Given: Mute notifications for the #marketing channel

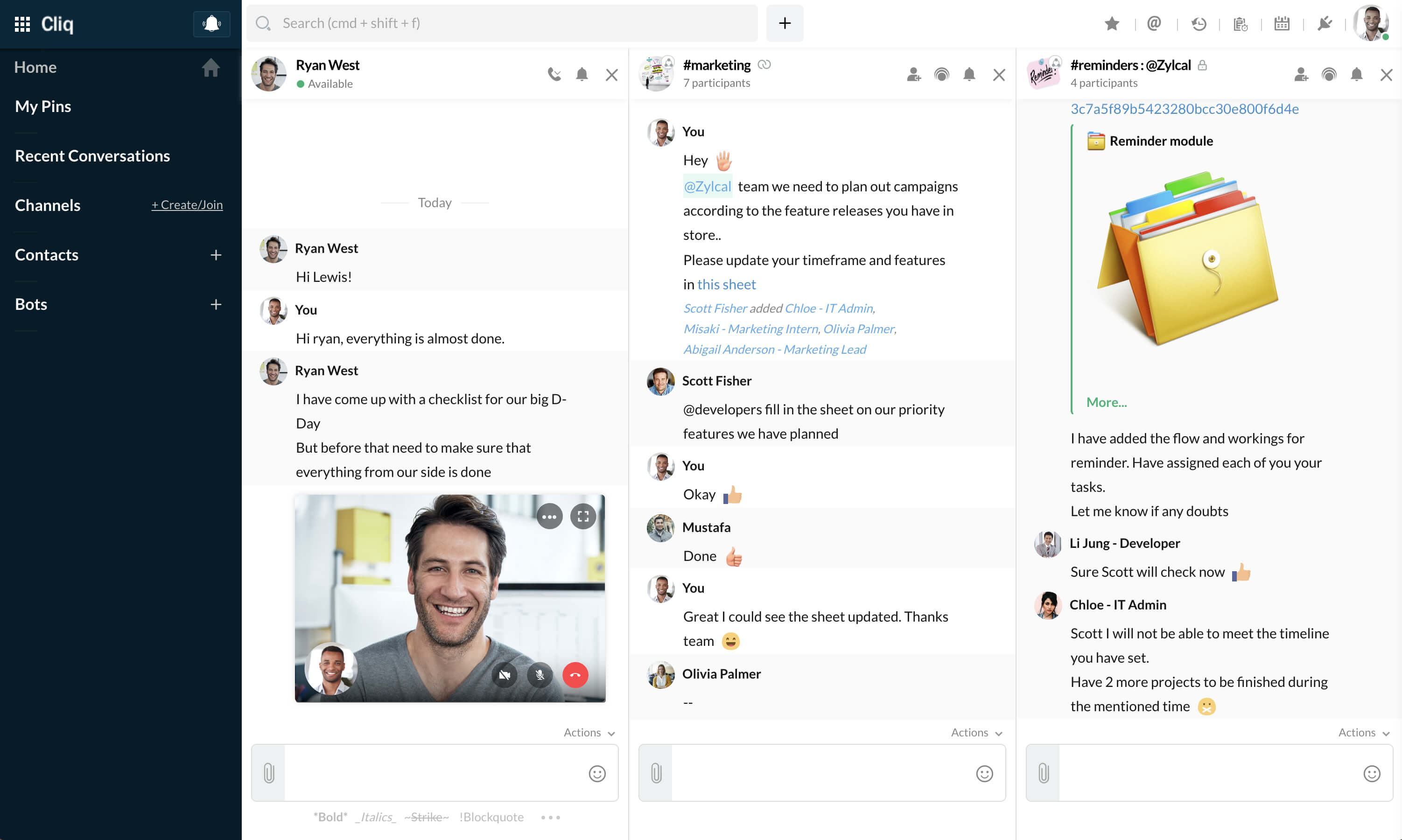Looking at the screenshot, I should pos(969,74).
